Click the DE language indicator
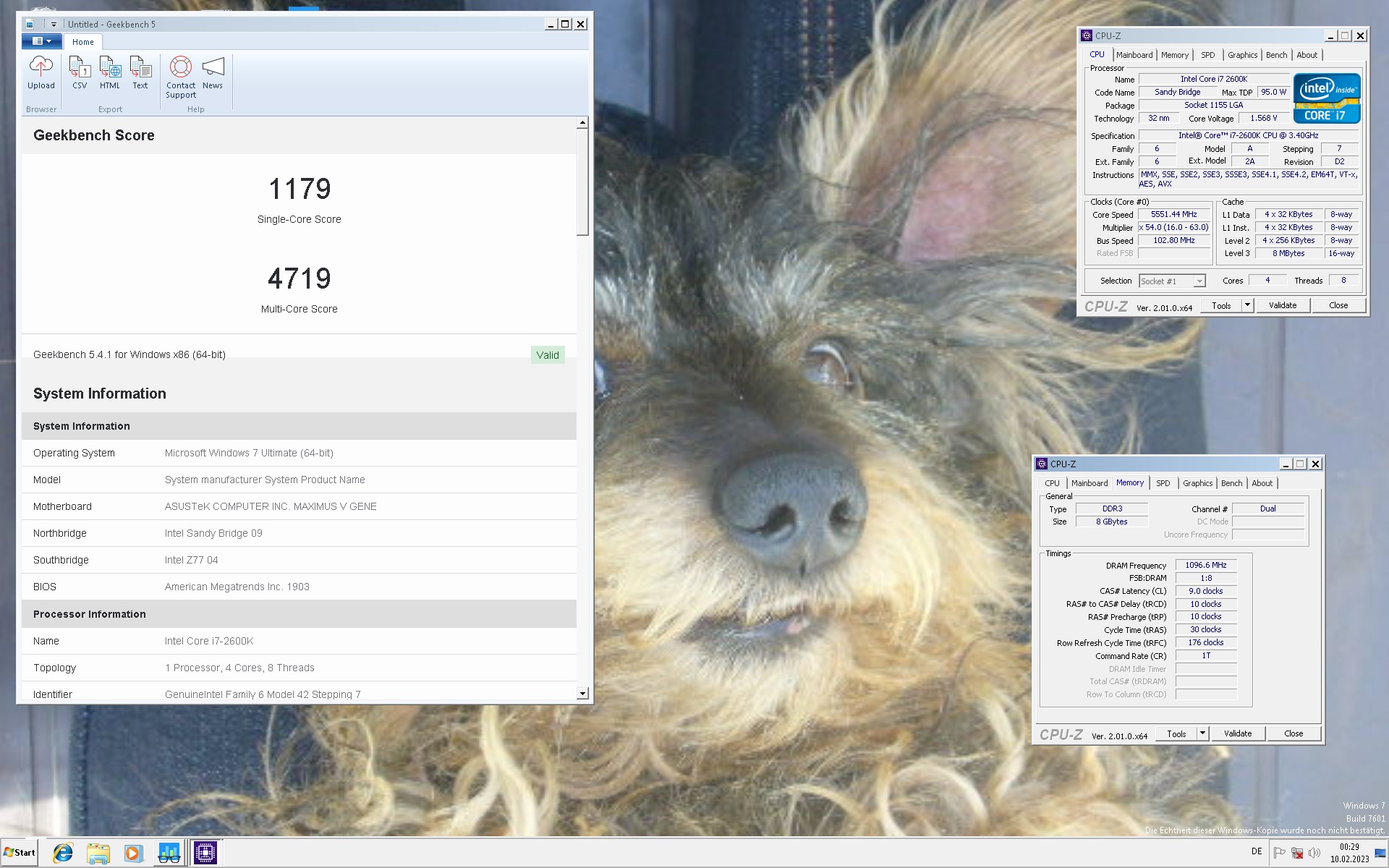The width and height of the screenshot is (1389, 868). [x=1257, y=851]
